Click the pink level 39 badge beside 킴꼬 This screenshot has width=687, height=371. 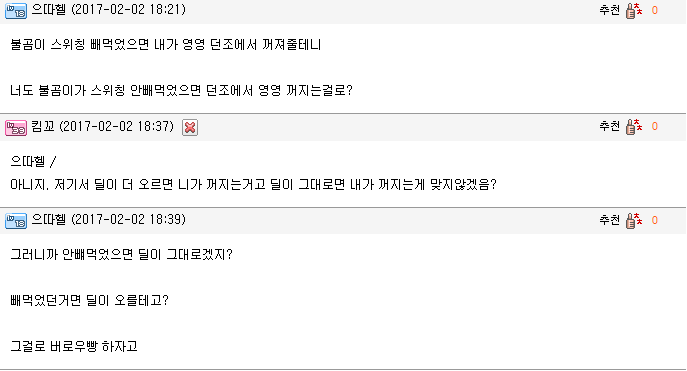[16, 128]
